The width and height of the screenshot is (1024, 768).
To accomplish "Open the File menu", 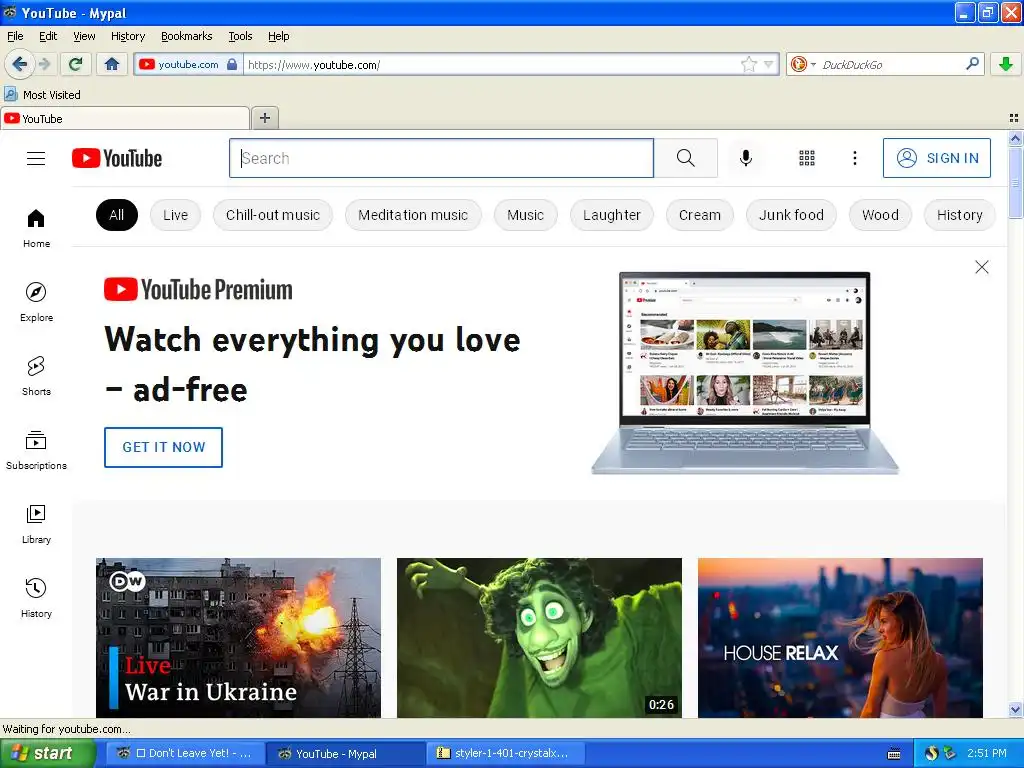I will (x=15, y=36).
